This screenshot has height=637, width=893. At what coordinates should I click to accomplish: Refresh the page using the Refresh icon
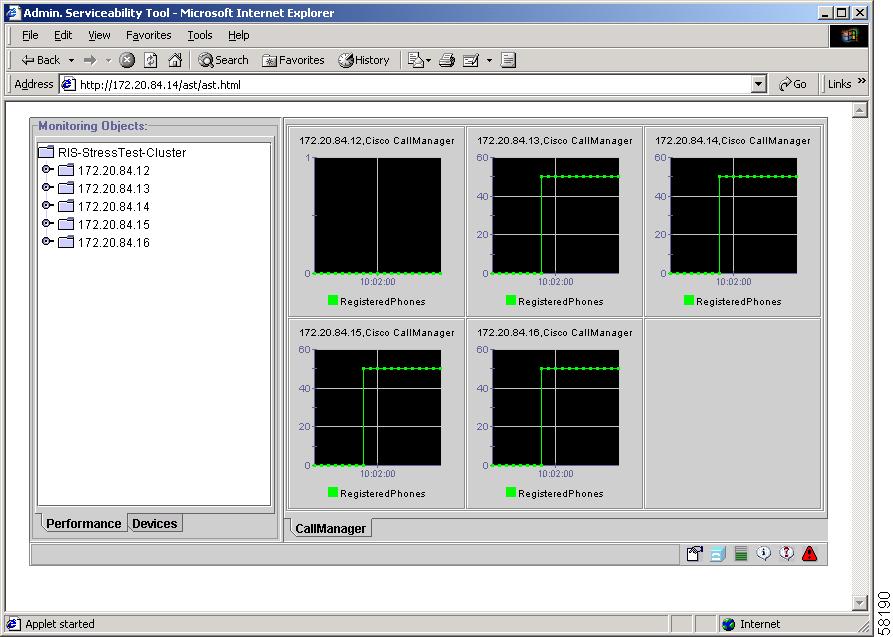pyautogui.click(x=151, y=60)
